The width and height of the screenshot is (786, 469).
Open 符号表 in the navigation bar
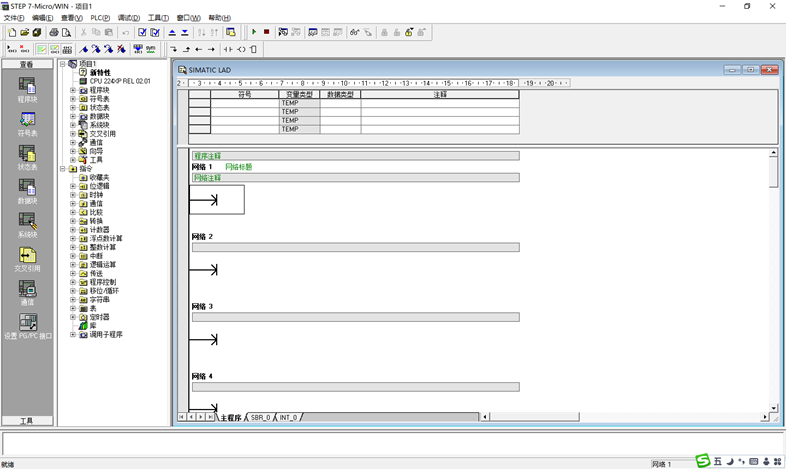tap(27, 124)
